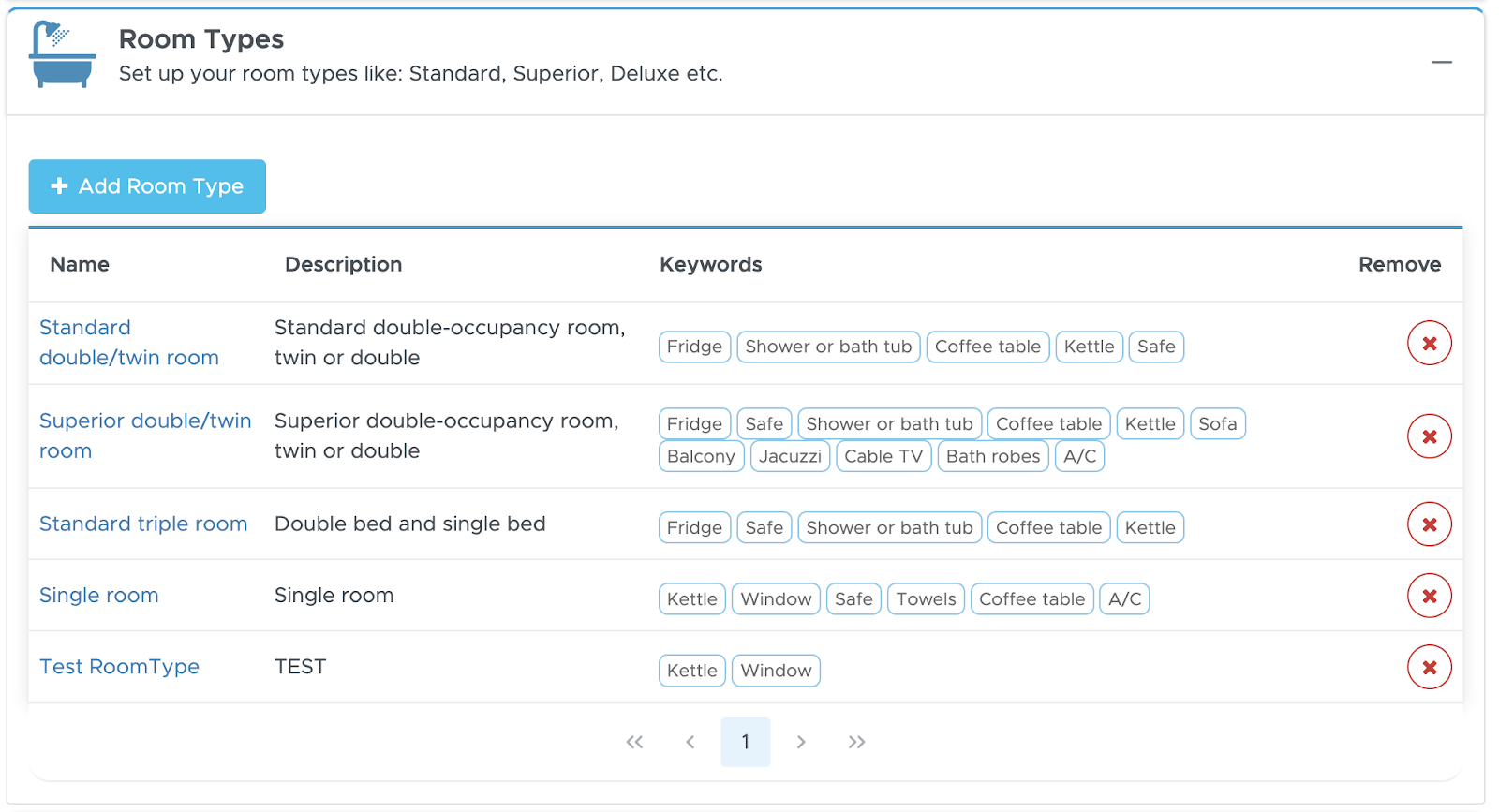Click the bathtub Room Types icon
The image size is (1499, 812).
(62, 54)
